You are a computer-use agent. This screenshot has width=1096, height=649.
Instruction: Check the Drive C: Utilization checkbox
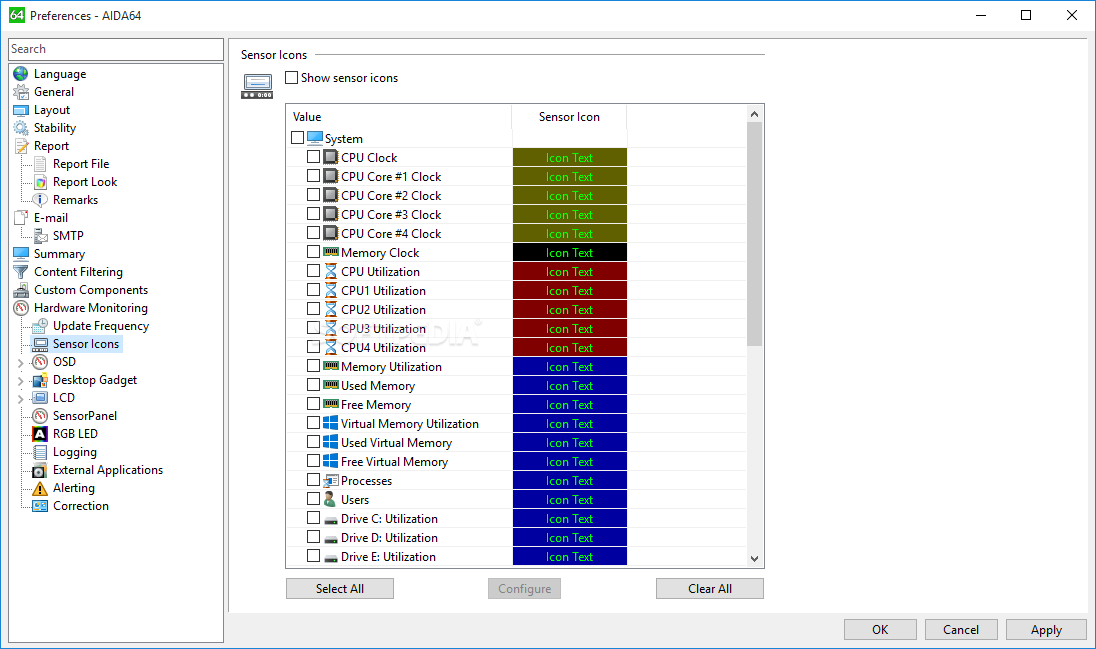point(314,518)
